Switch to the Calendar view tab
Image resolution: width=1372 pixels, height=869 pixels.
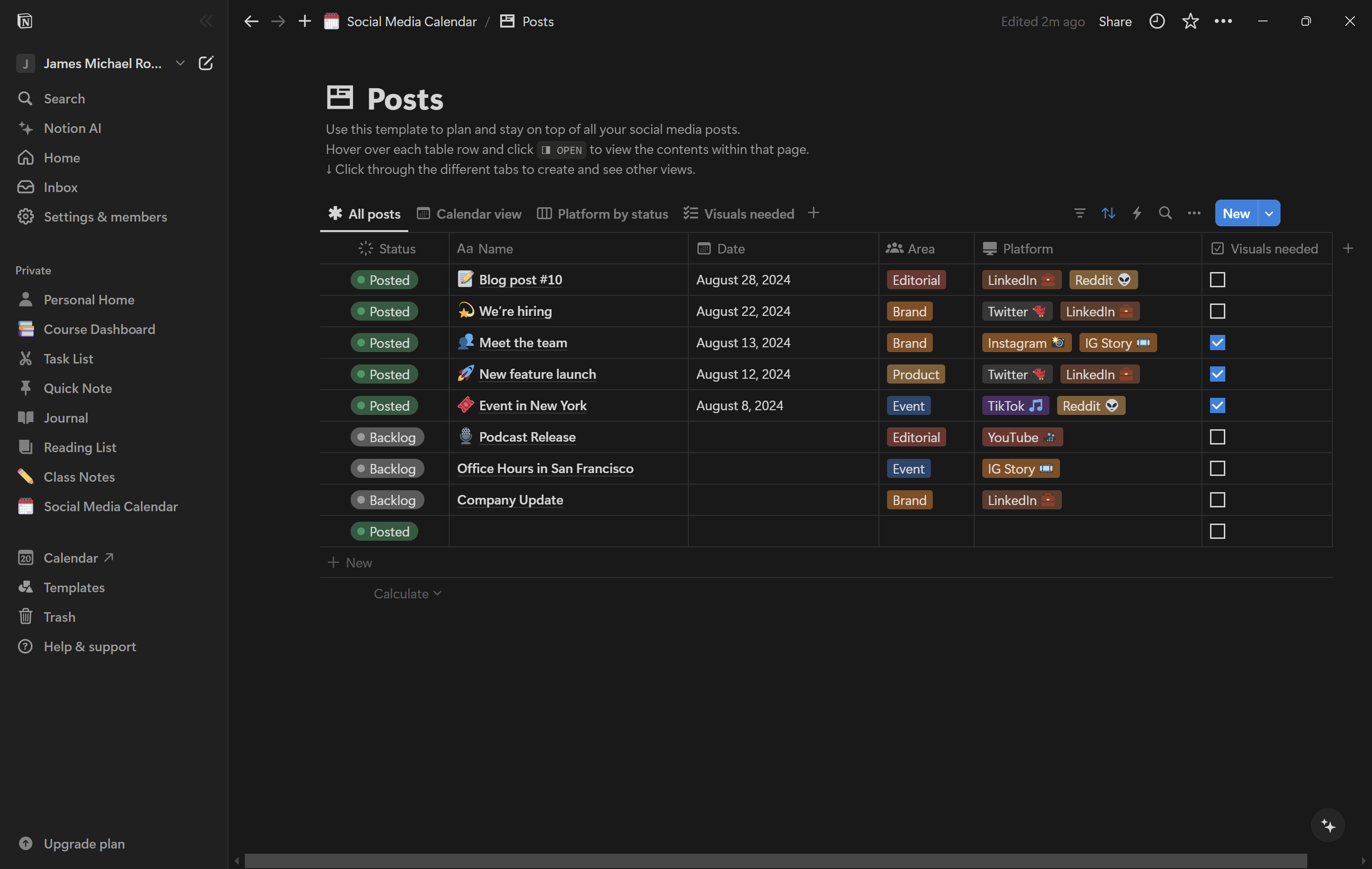[x=469, y=214]
